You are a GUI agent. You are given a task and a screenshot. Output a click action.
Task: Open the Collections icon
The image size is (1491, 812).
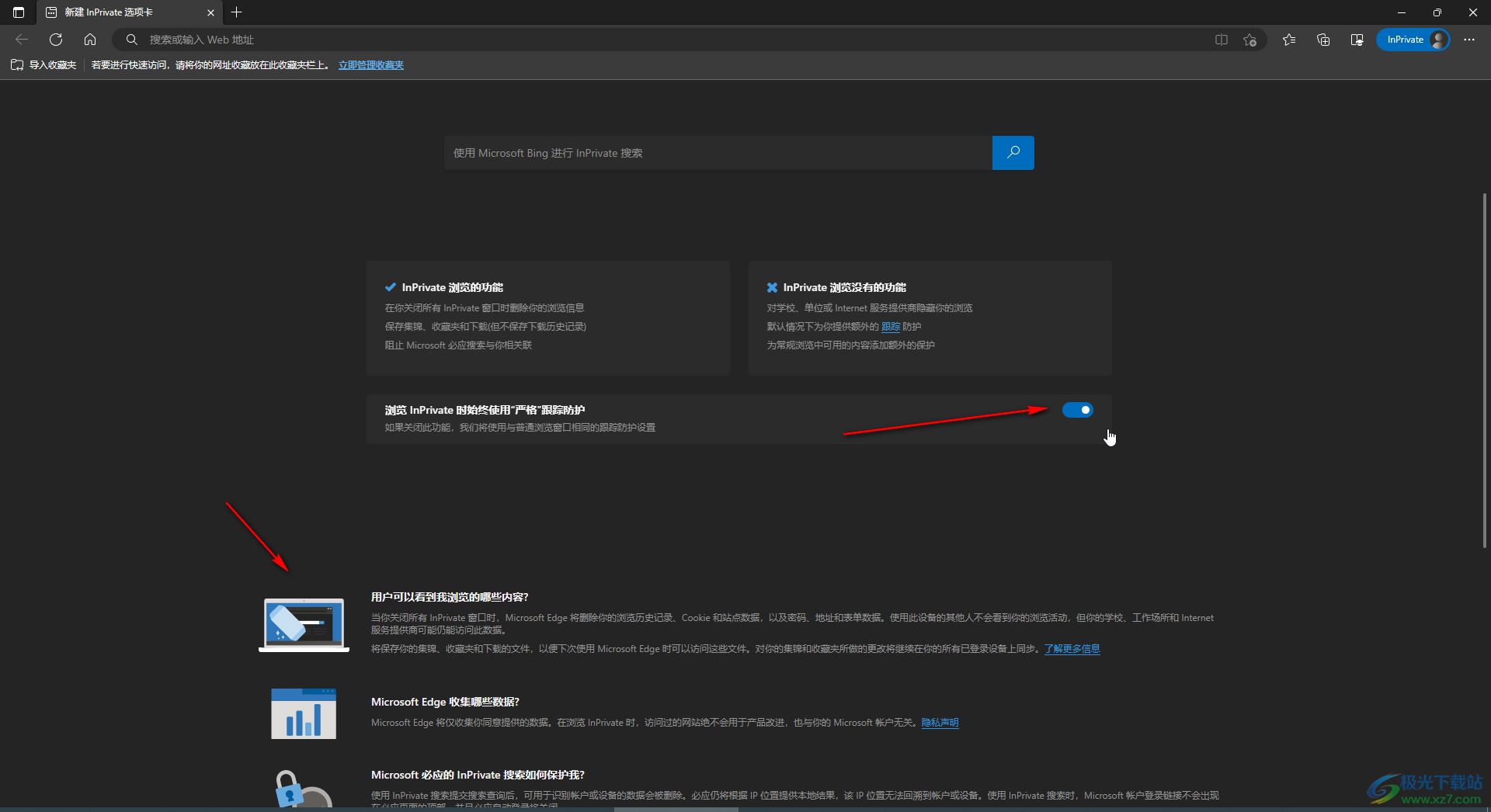(x=1323, y=40)
